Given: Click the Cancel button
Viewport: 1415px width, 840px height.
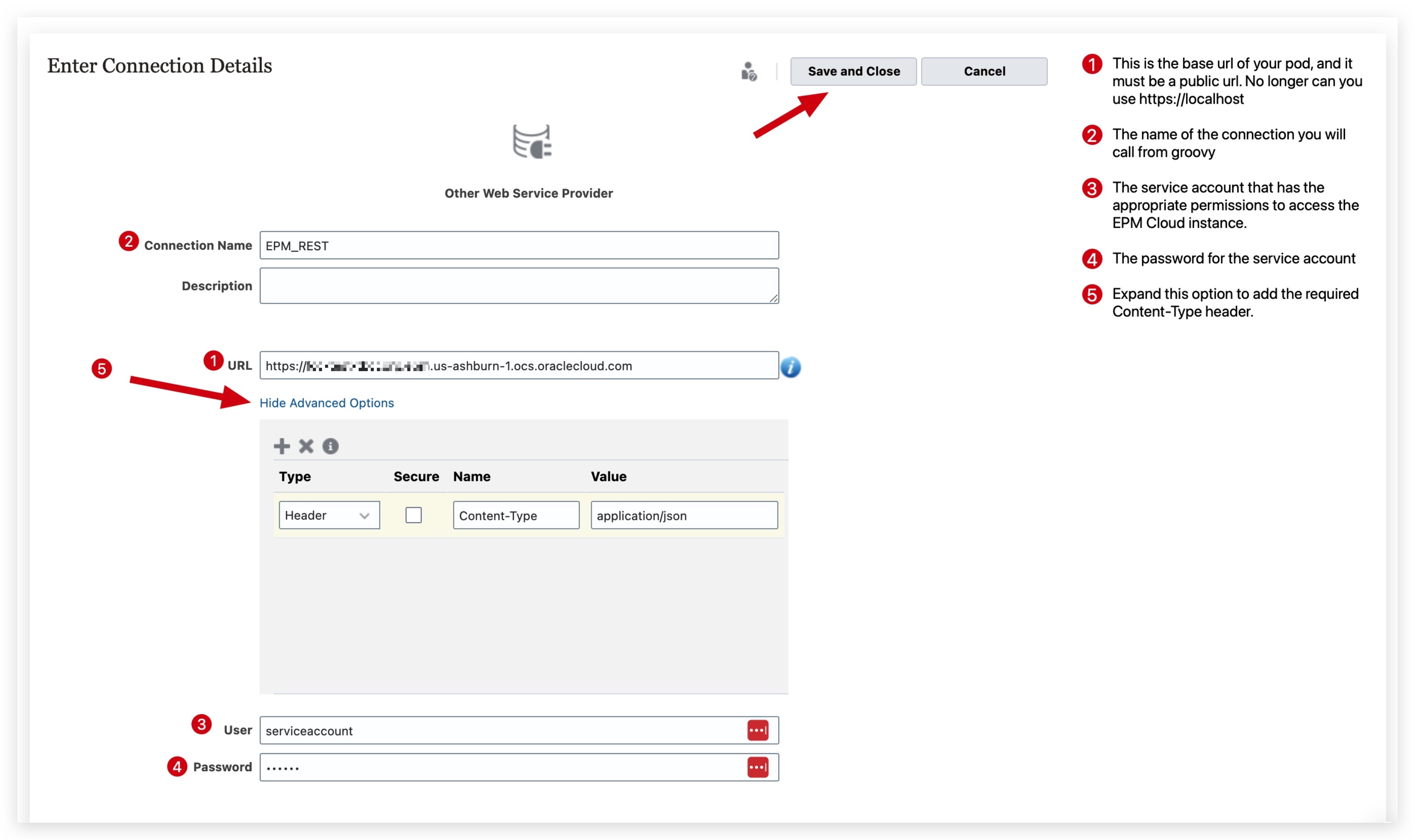Looking at the screenshot, I should 984,71.
